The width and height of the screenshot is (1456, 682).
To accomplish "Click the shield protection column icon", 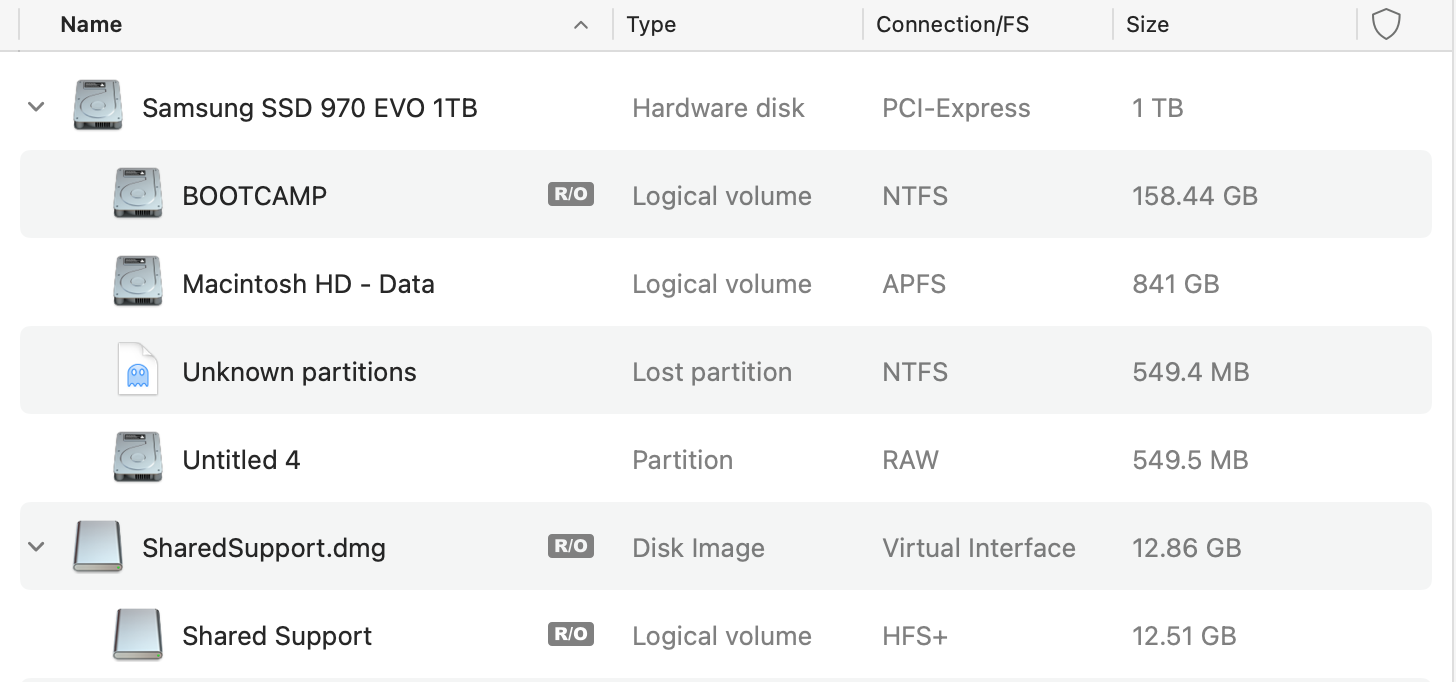I will (x=1385, y=25).
